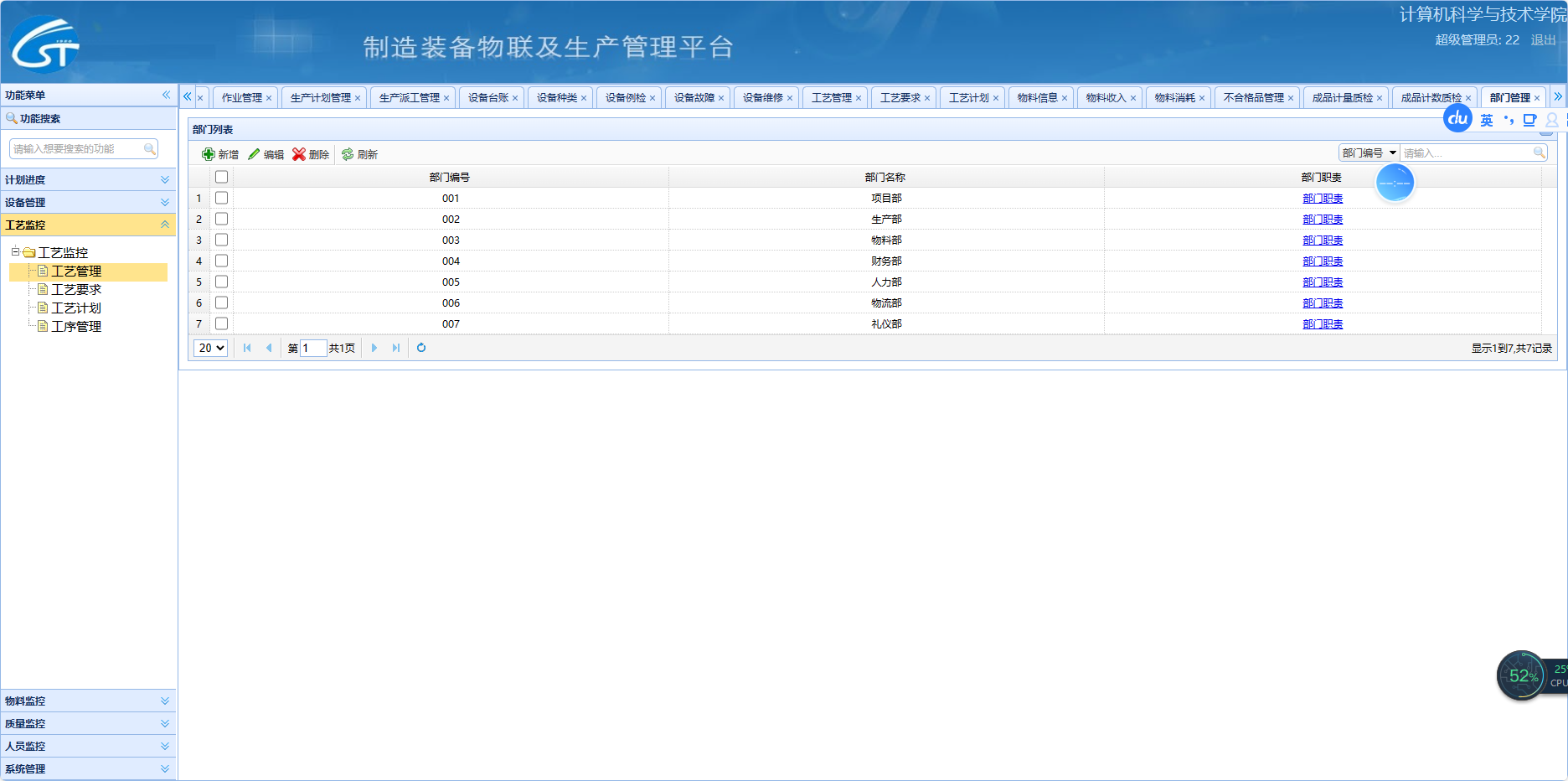1568x781 pixels.
Task: Check the row for 物料部
Action: coord(221,240)
